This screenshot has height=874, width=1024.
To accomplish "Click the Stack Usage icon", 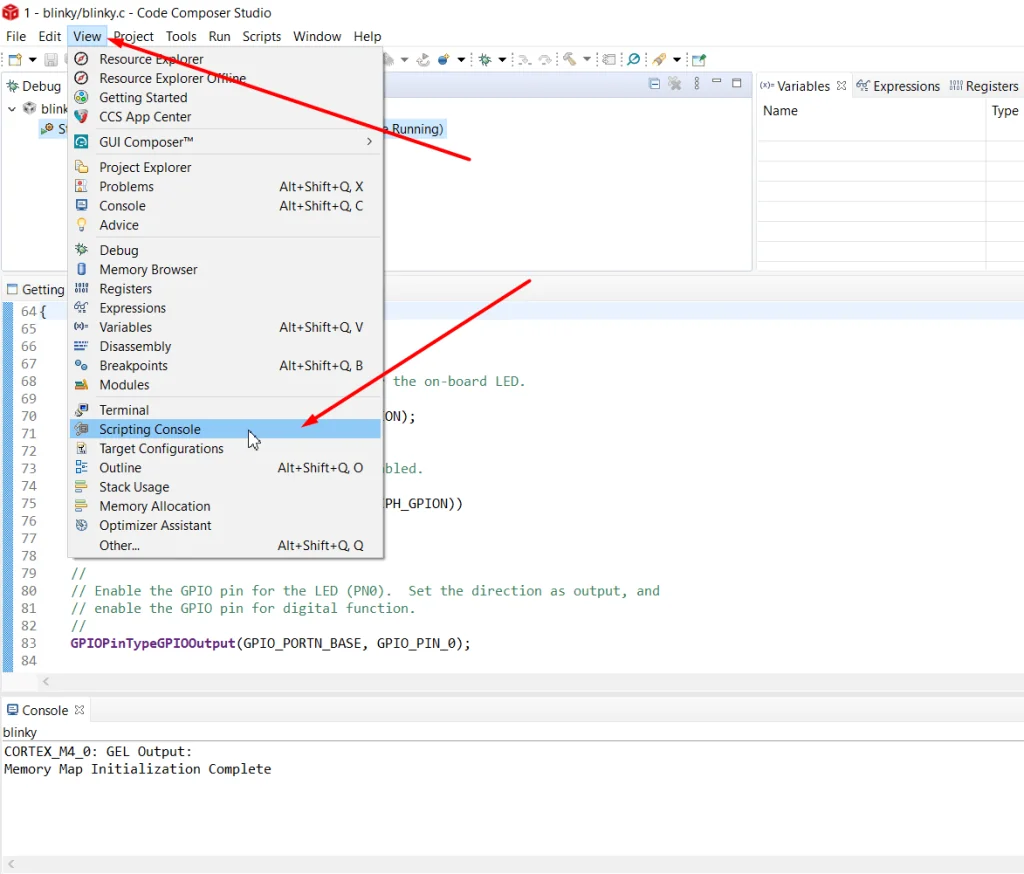I will (81, 487).
